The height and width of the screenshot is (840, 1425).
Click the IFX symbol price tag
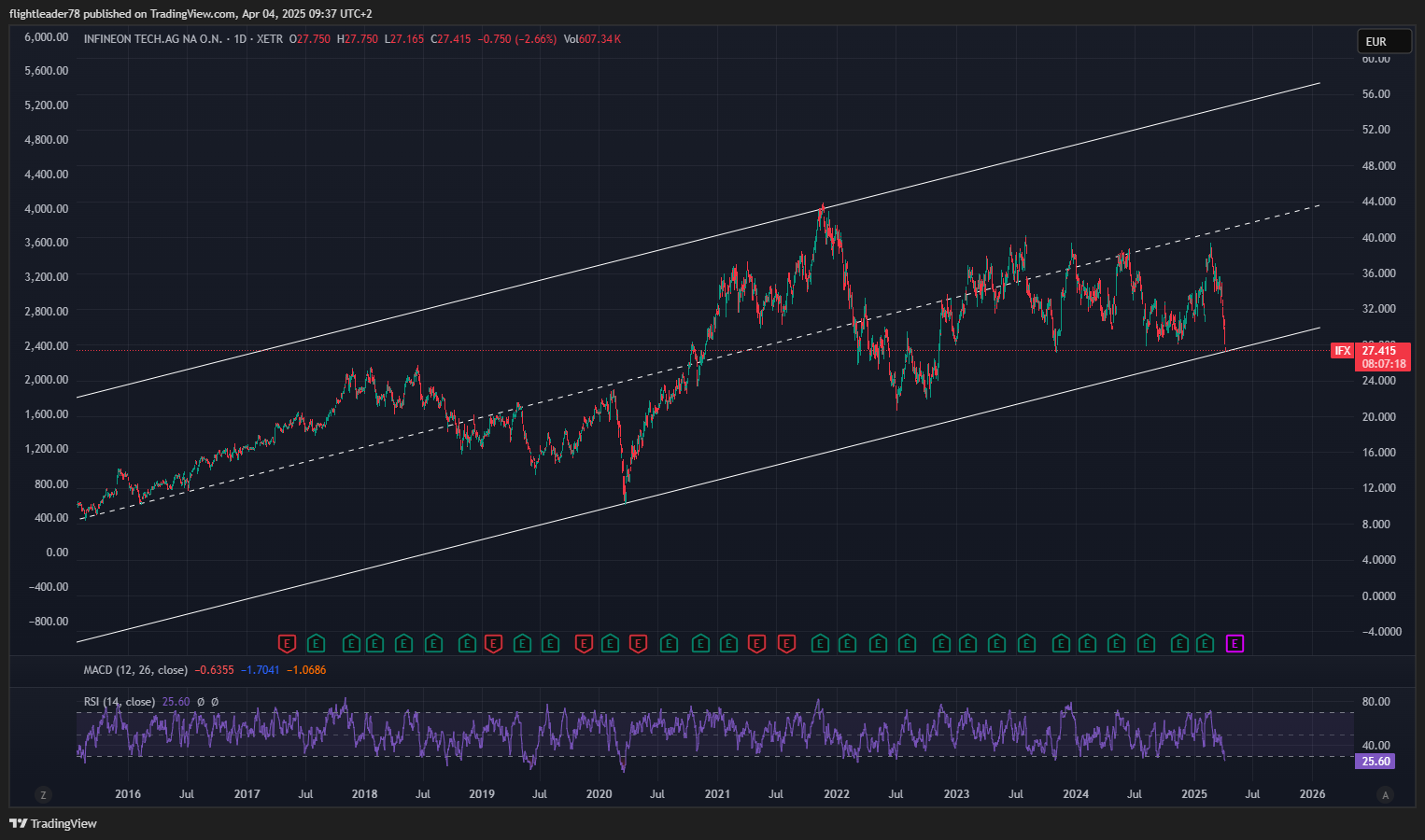(x=1343, y=351)
